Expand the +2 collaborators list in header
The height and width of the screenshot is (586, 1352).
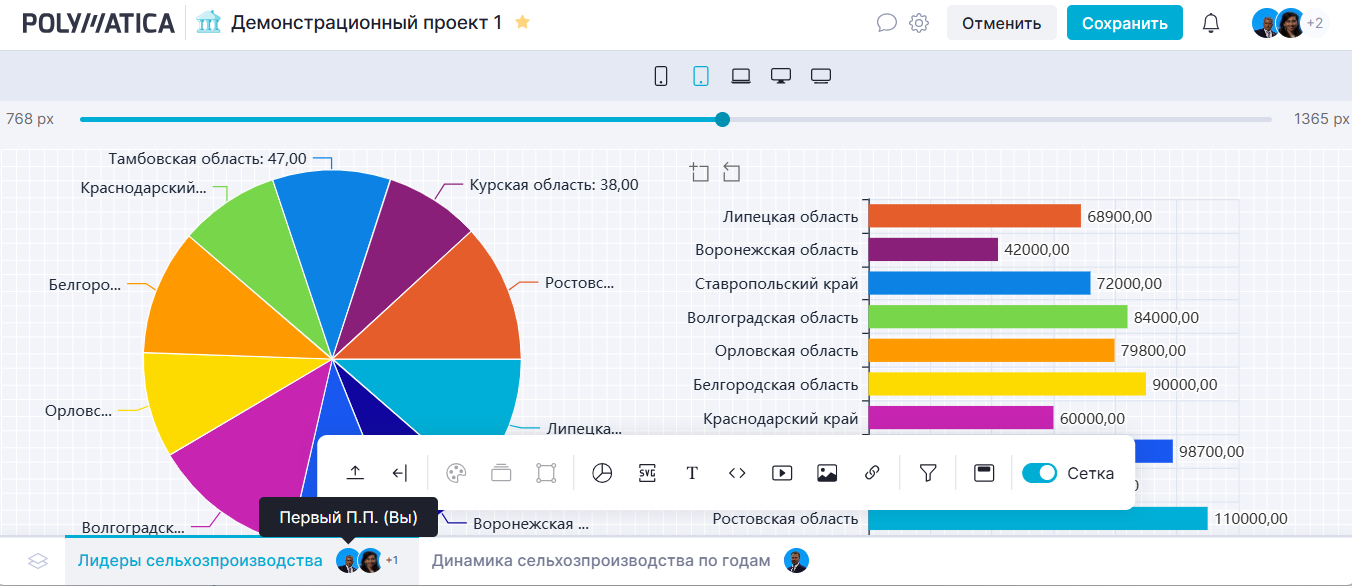click(1316, 23)
